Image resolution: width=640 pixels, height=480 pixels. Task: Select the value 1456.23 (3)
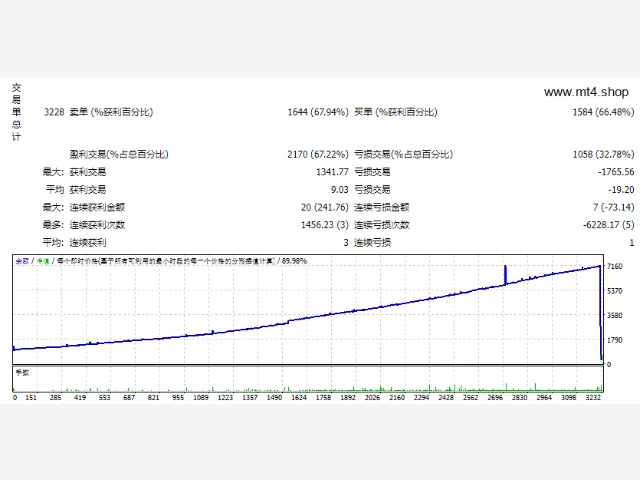coord(325,225)
